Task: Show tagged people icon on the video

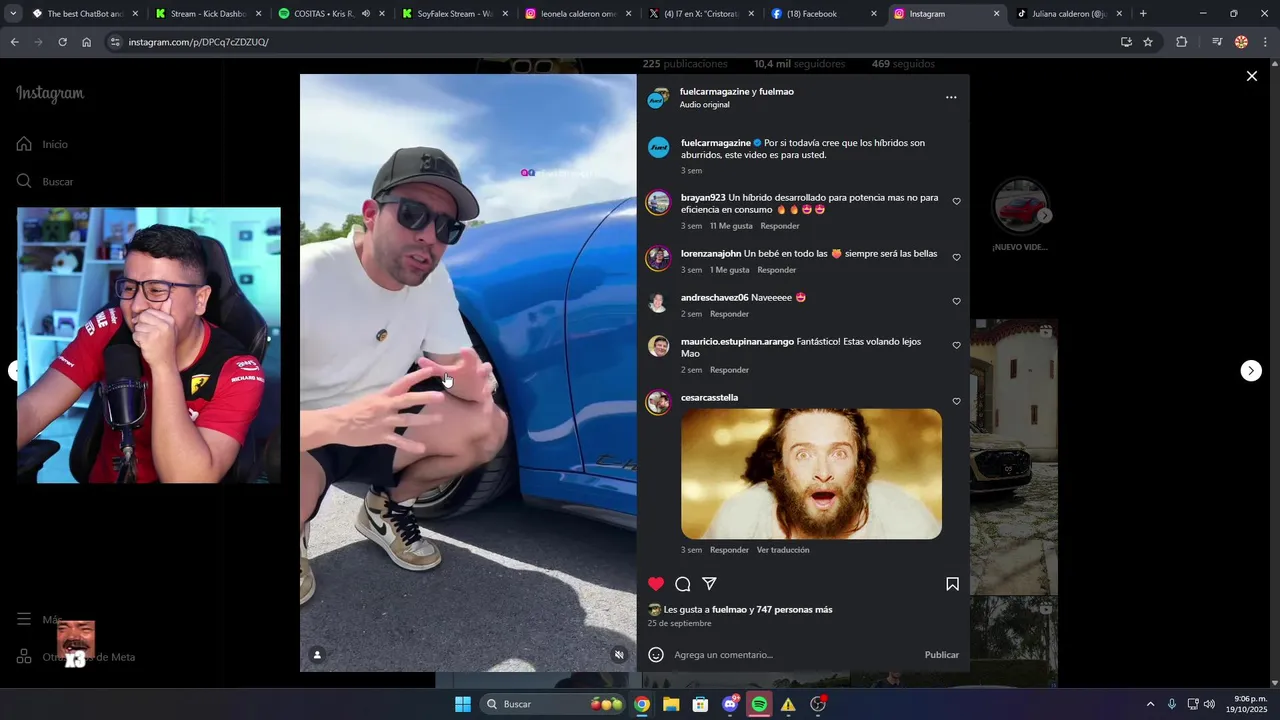Action: click(x=317, y=655)
